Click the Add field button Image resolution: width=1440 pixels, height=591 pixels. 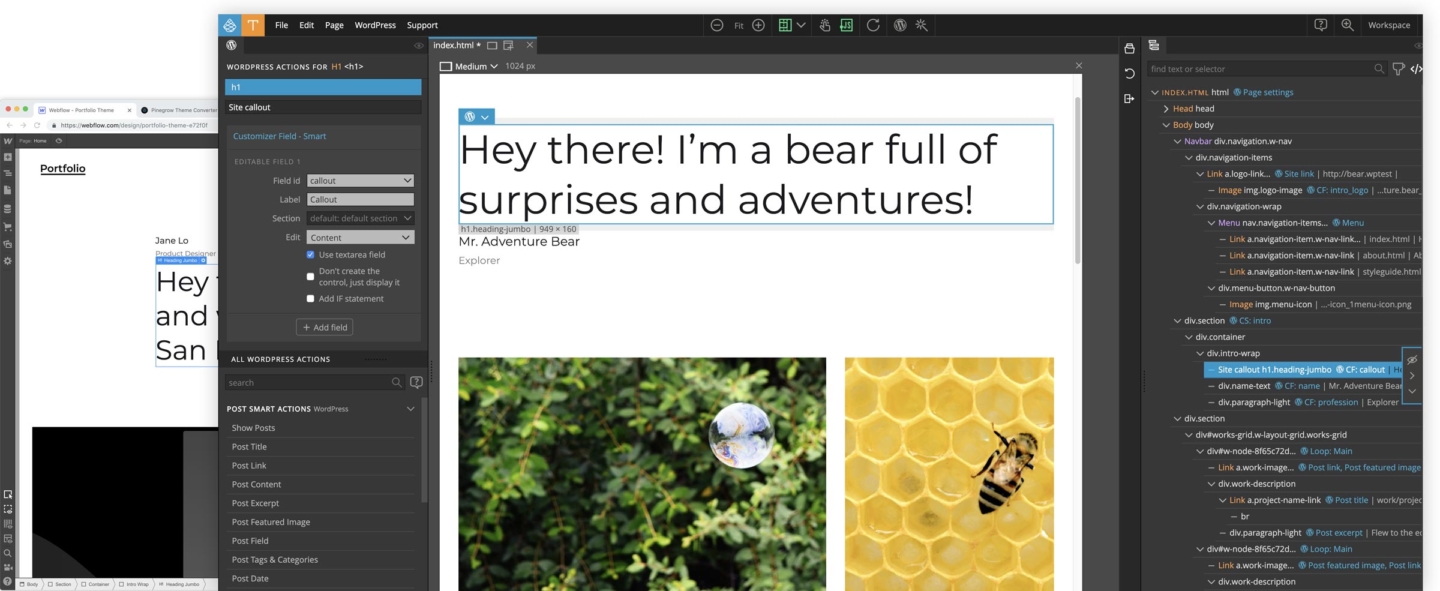[324, 327]
